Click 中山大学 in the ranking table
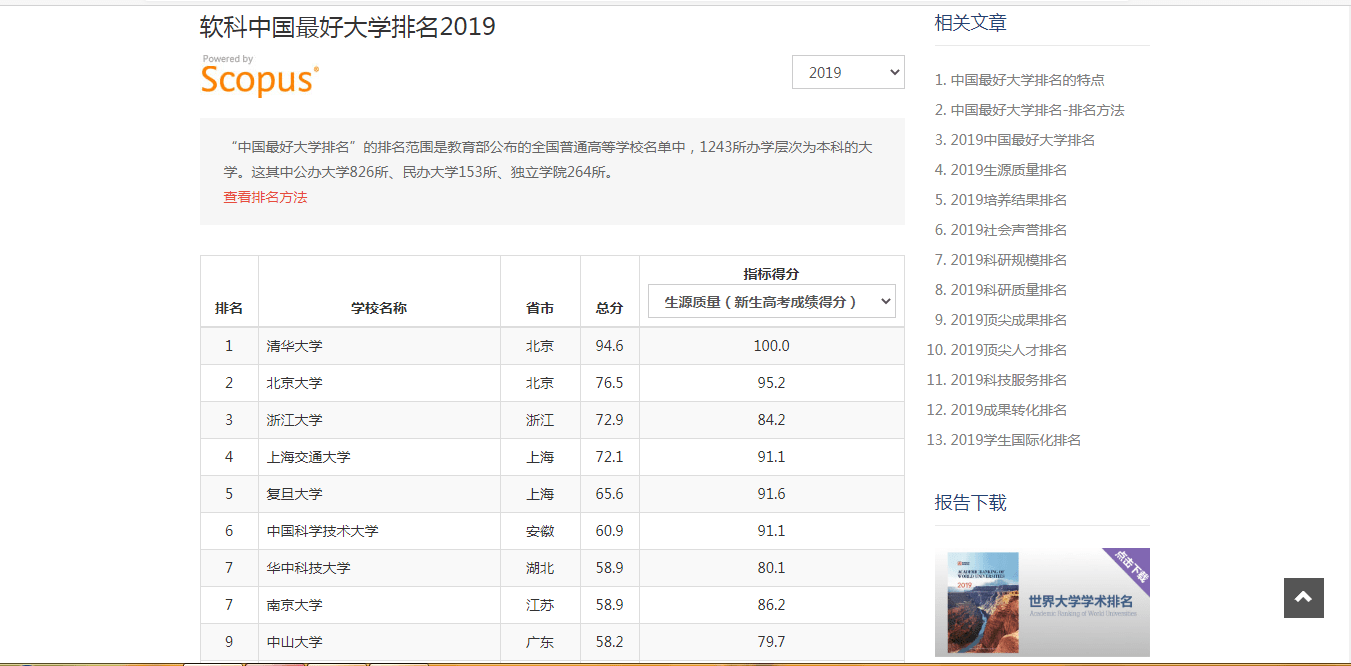This screenshot has width=1351, height=666. [x=294, y=642]
